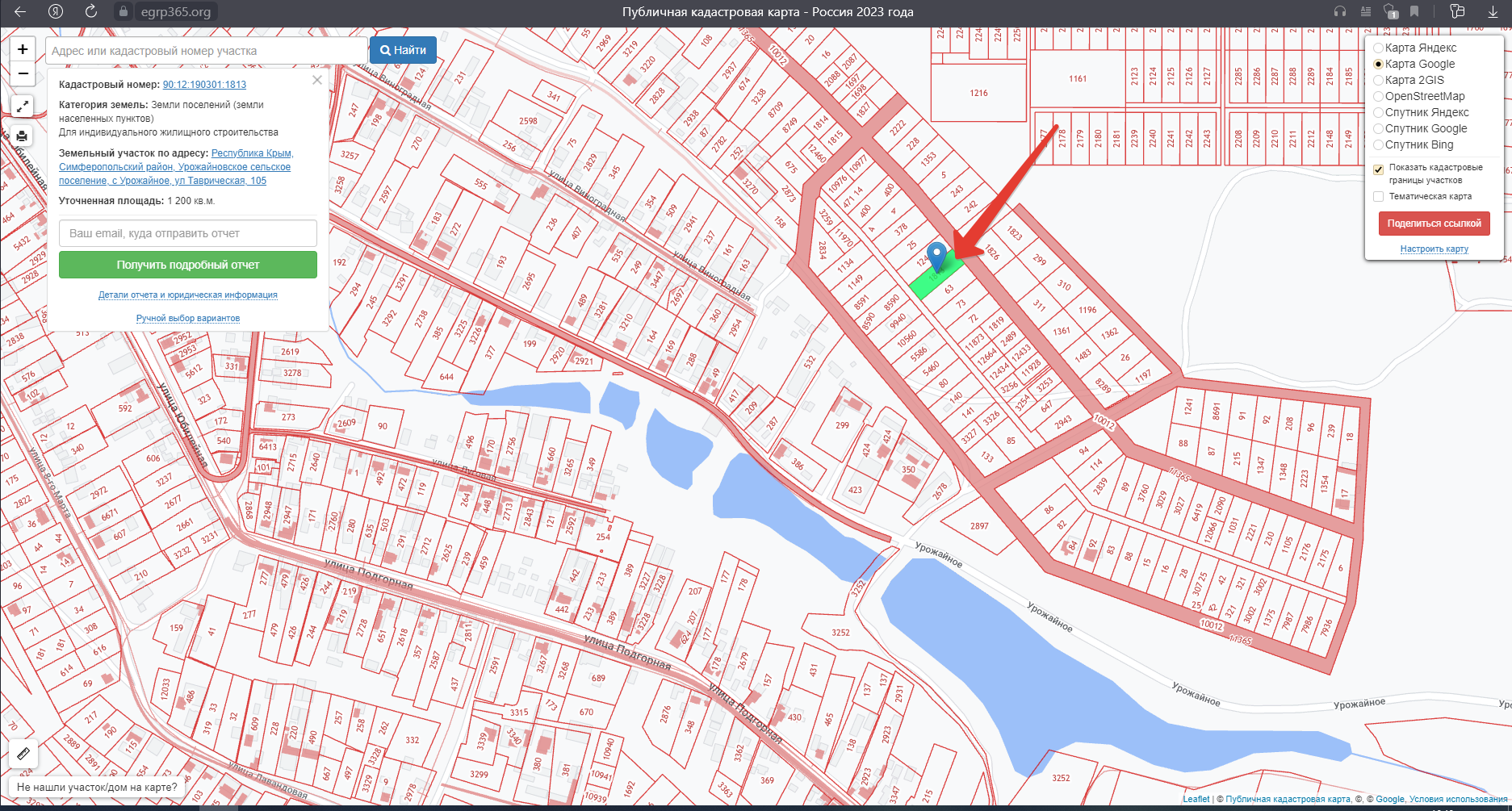Click parcel number 1216 on the map

(978, 94)
